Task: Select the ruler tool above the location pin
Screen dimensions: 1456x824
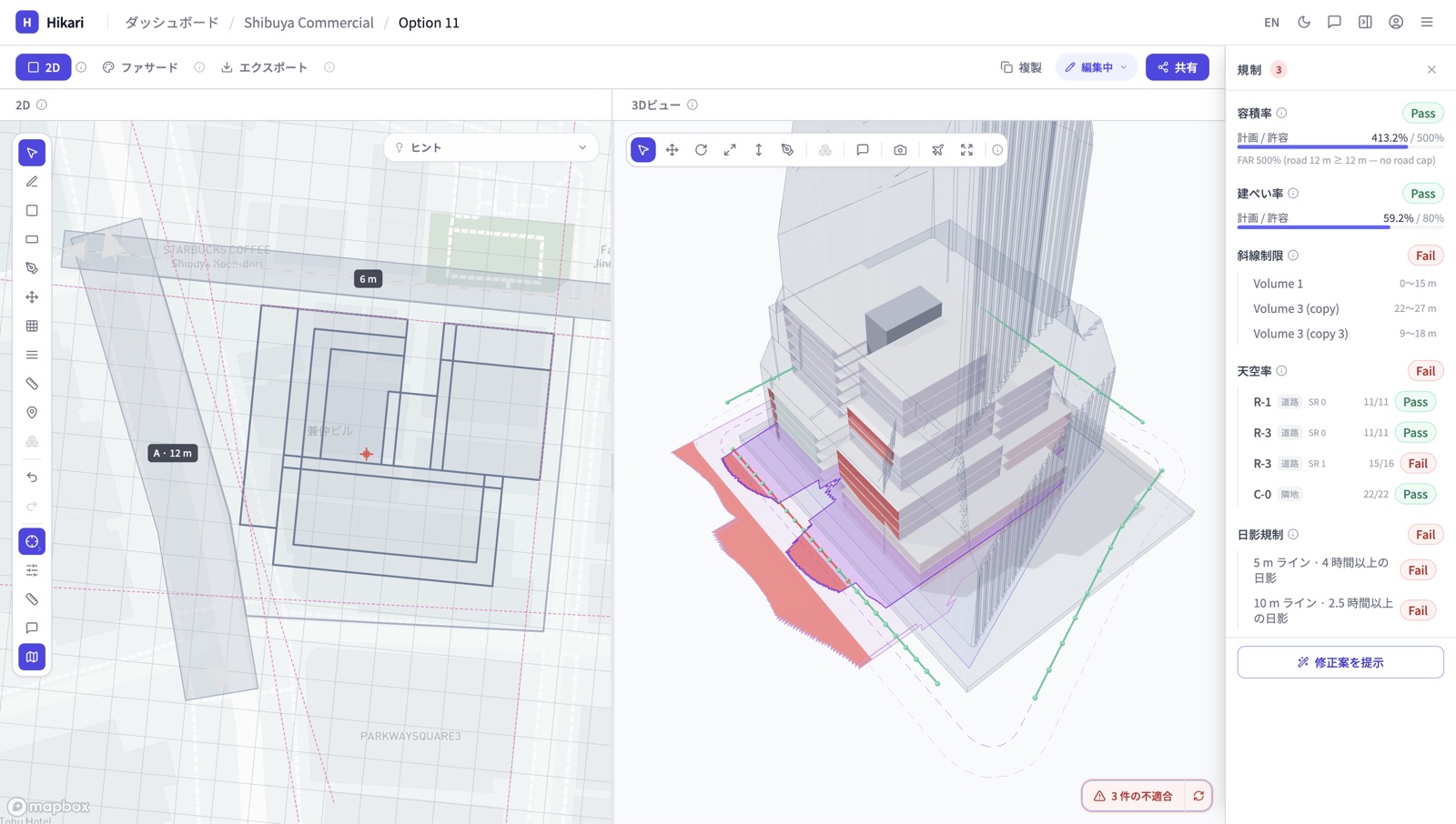Action: [x=32, y=384]
